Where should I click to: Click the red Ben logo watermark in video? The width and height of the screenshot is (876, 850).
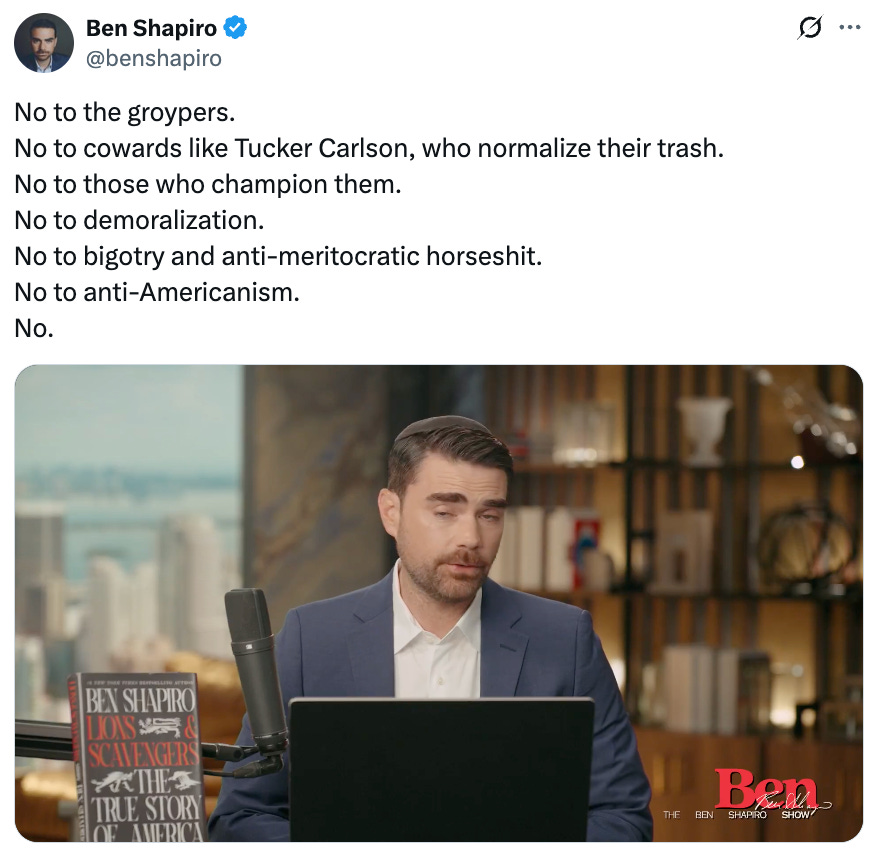765,789
